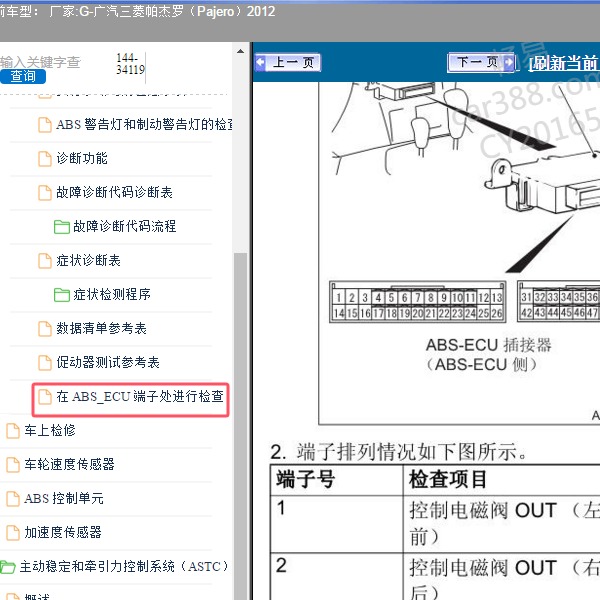This screenshot has height=600, width=600.
Task: Click document icon beside 故障诊断代码诊断表
Action: [x=45, y=193]
